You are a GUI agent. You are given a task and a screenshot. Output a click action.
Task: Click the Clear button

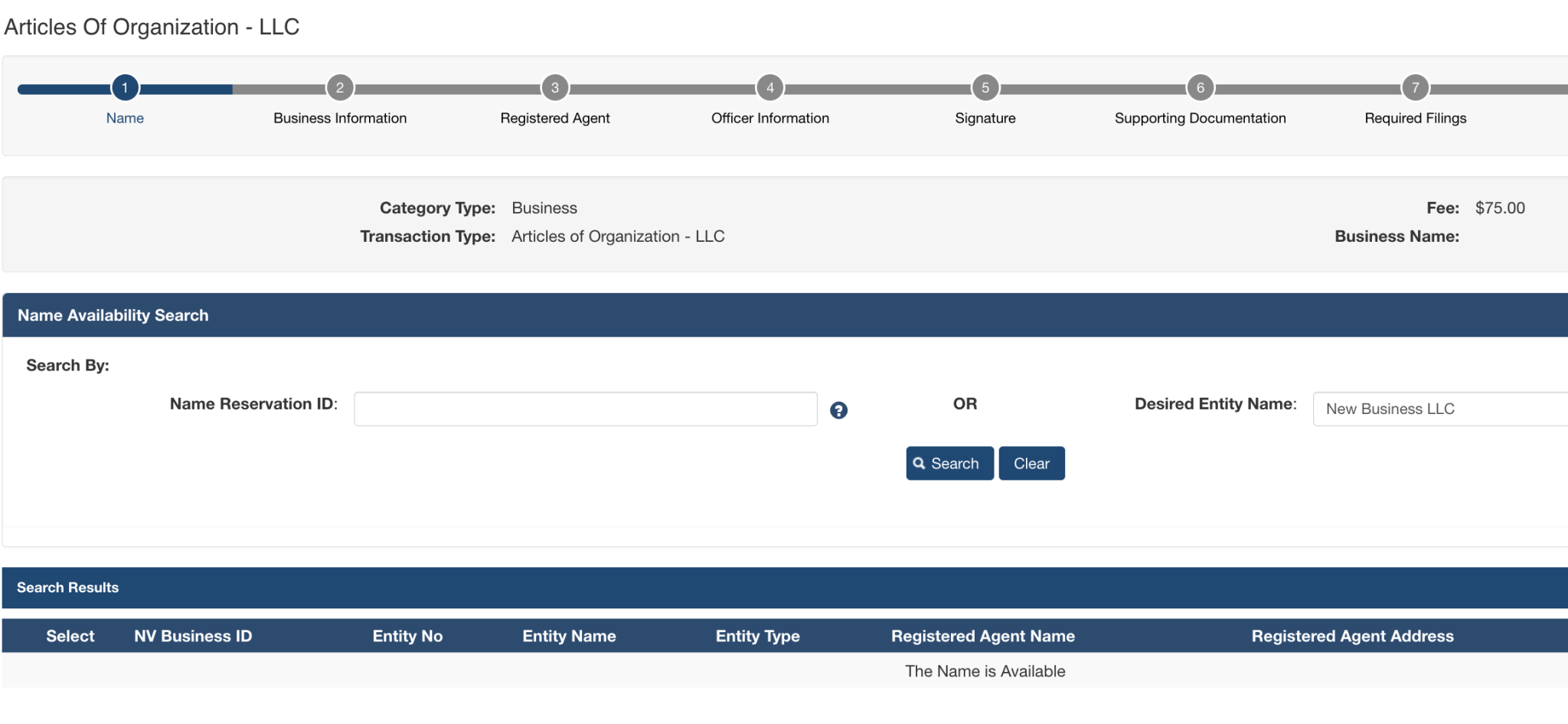click(x=1031, y=463)
